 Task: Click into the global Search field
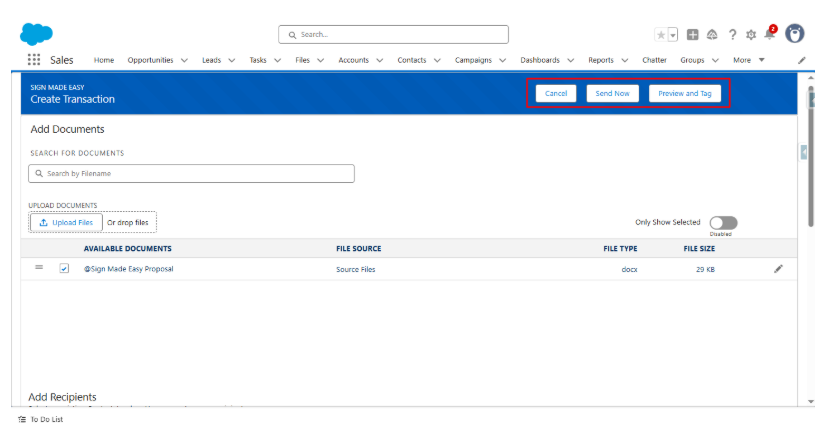pos(393,34)
